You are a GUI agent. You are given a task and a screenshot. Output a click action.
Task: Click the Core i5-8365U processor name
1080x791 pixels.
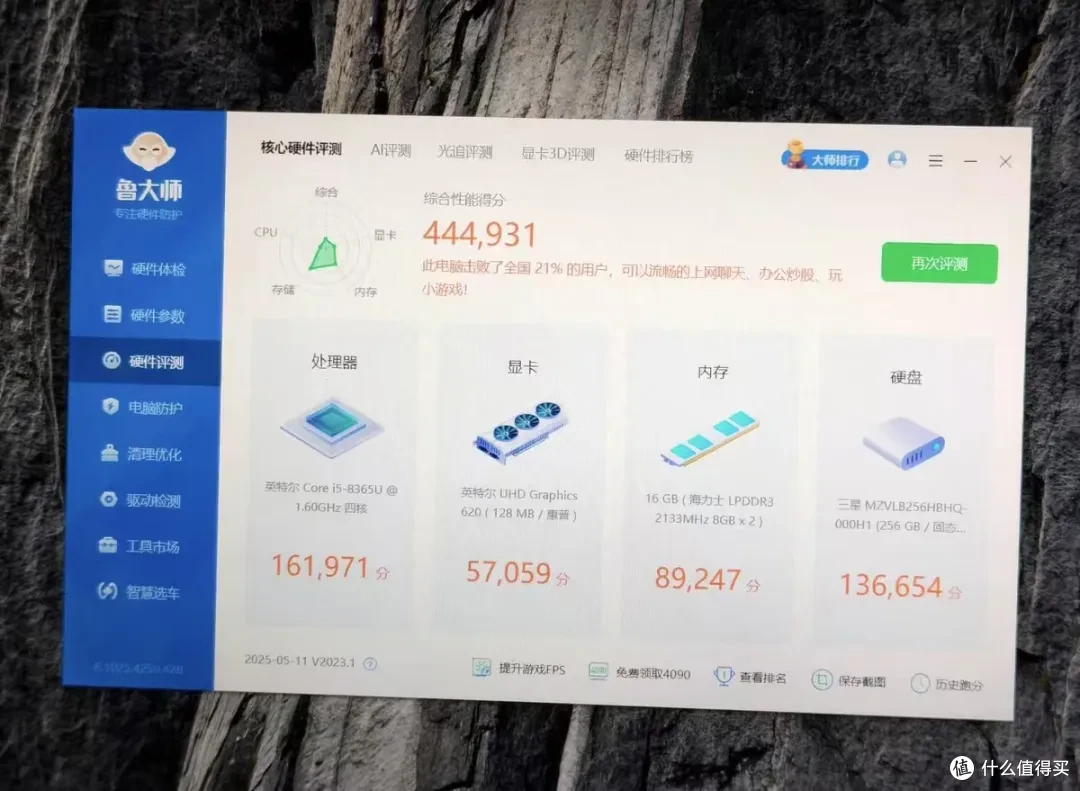(x=331, y=497)
